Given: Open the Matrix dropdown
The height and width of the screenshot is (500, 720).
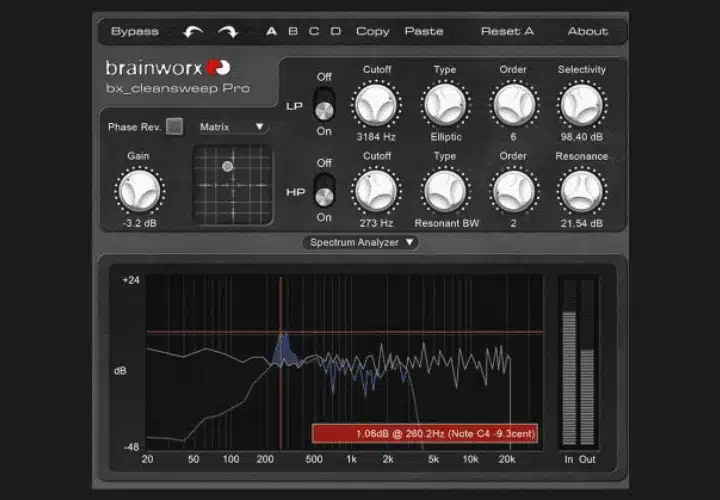Looking at the screenshot, I should (232, 127).
